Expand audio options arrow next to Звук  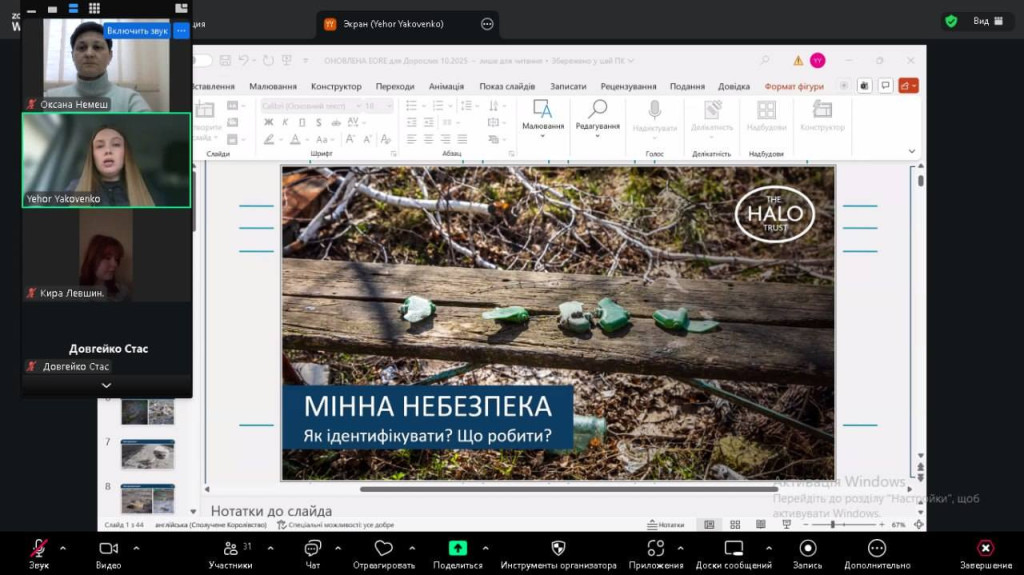click(x=63, y=548)
